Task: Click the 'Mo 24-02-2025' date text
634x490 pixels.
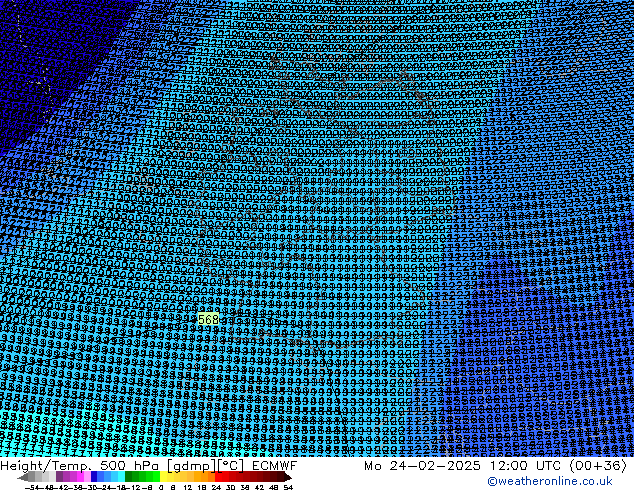Action: (423, 466)
